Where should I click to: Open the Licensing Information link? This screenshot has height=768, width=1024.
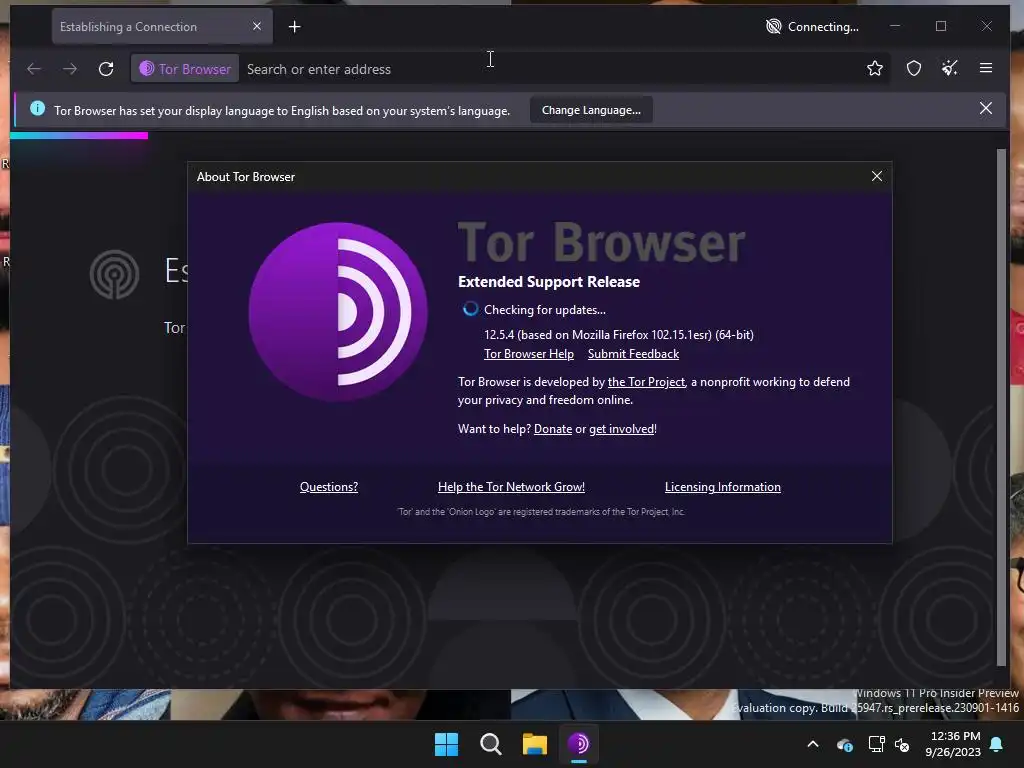tap(722, 487)
